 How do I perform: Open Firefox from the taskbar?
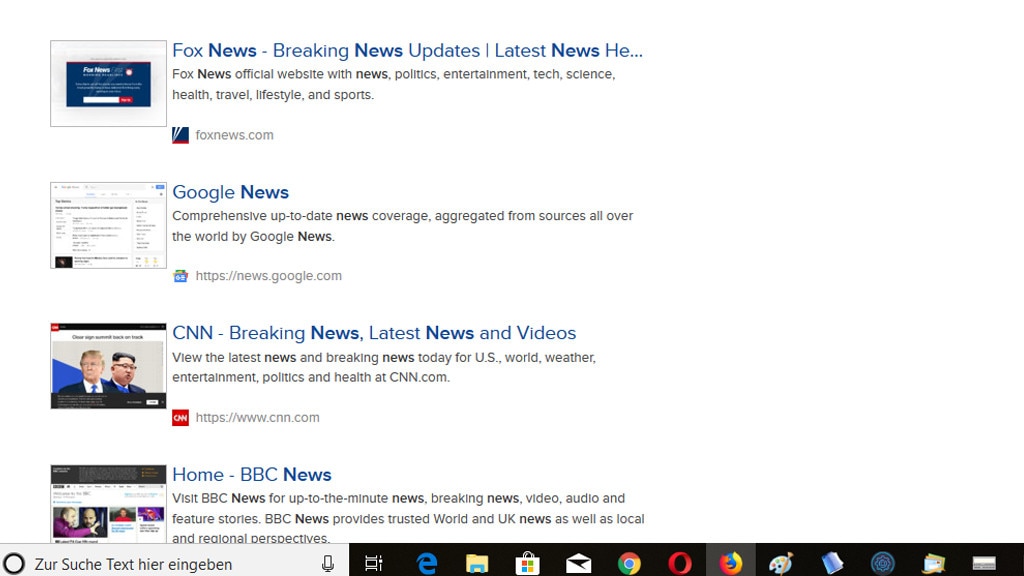[731, 562]
